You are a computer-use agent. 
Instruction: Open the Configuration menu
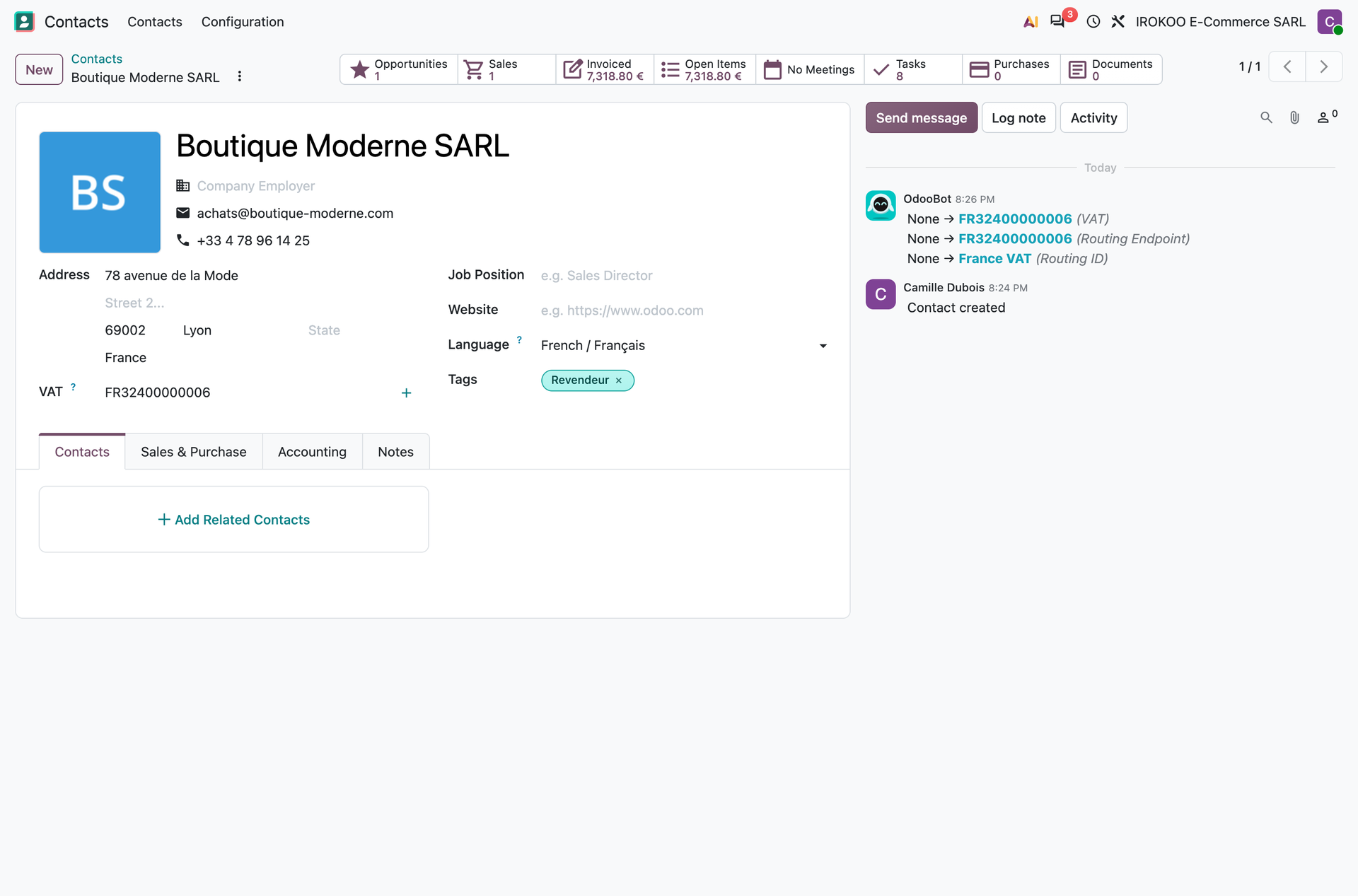point(243,22)
